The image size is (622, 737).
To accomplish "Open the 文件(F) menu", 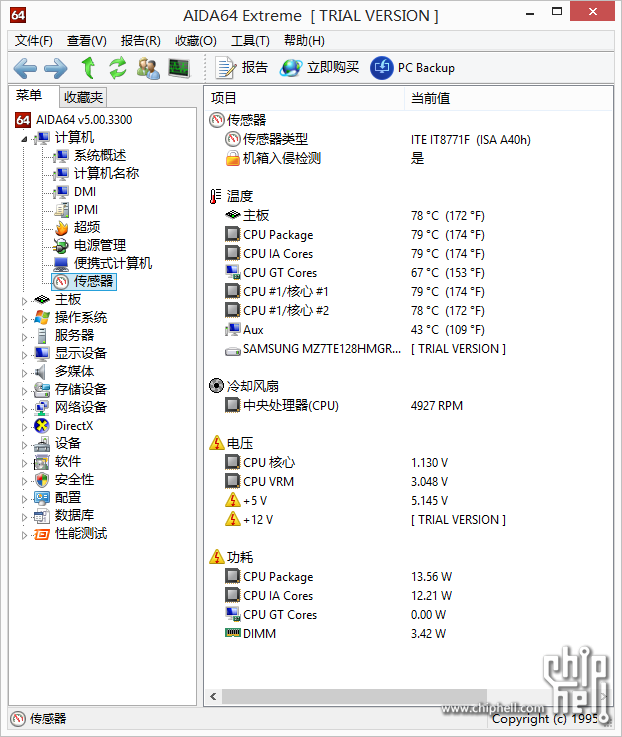I will tap(33, 41).
